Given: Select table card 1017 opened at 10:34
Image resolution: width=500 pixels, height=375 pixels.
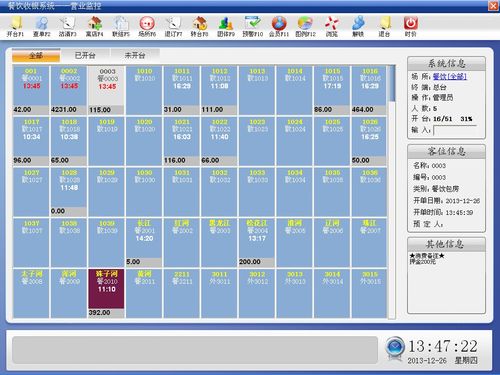Looking at the screenshot, I should (x=31, y=141).
